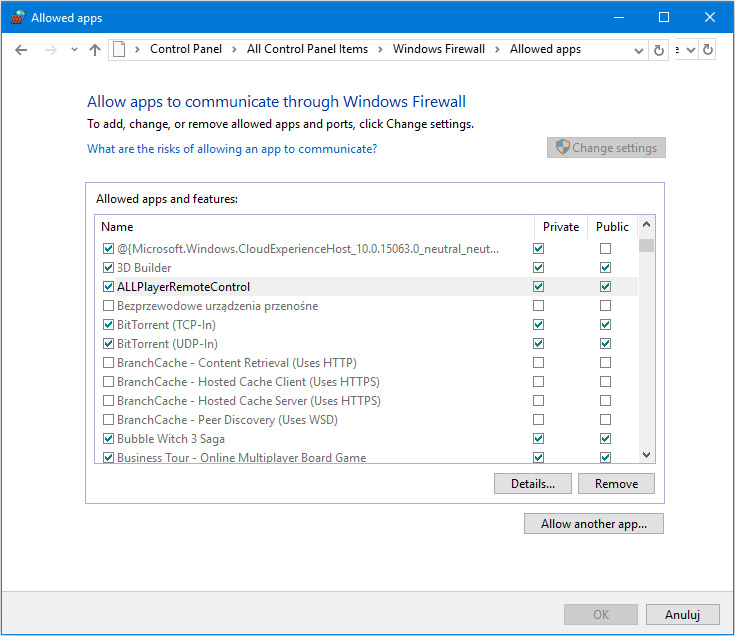Click the Remove button

(x=616, y=484)
